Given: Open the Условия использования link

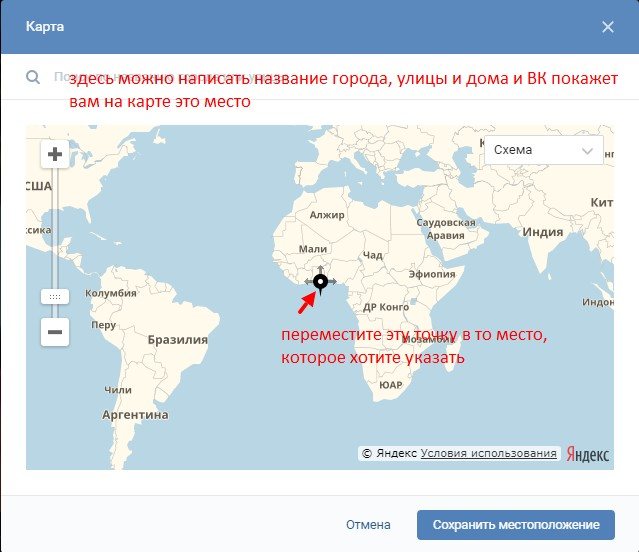Looking at the screenshot, I should click(489, 453).
